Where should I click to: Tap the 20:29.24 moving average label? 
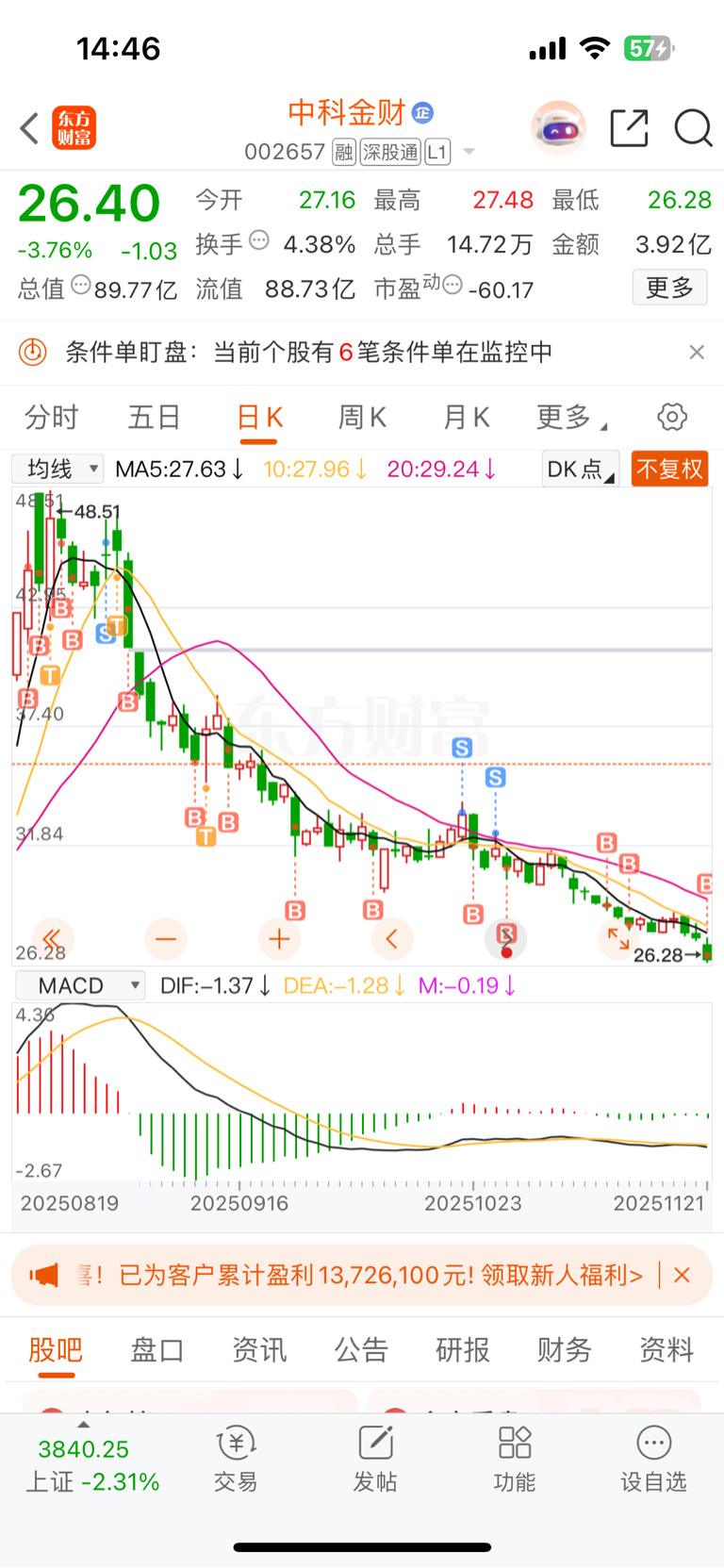(441, 470)
